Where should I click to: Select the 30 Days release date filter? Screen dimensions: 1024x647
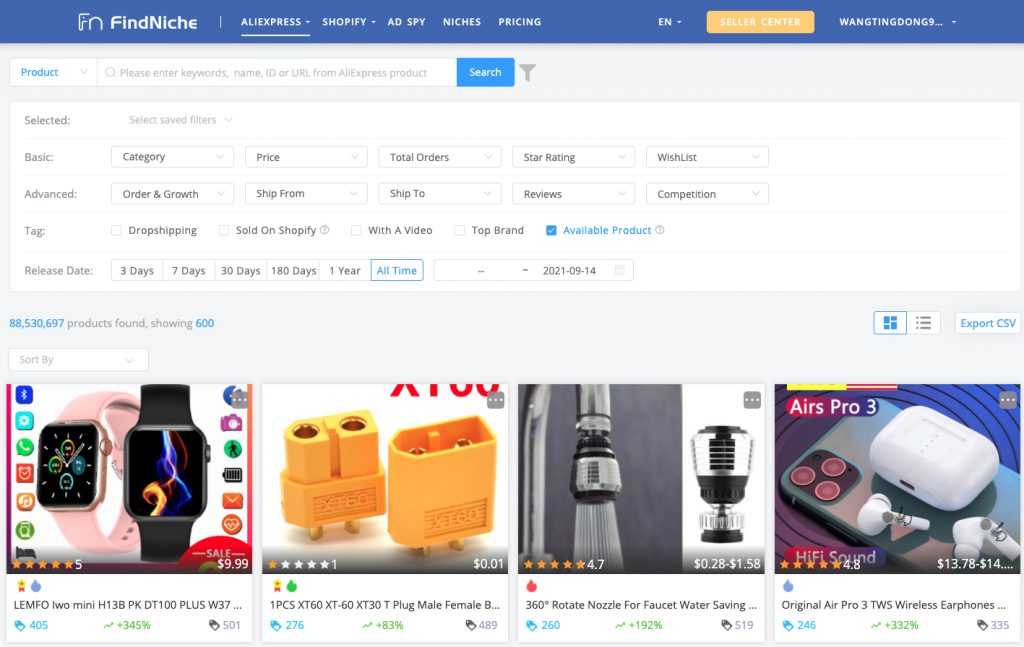(x=240, y=270)
